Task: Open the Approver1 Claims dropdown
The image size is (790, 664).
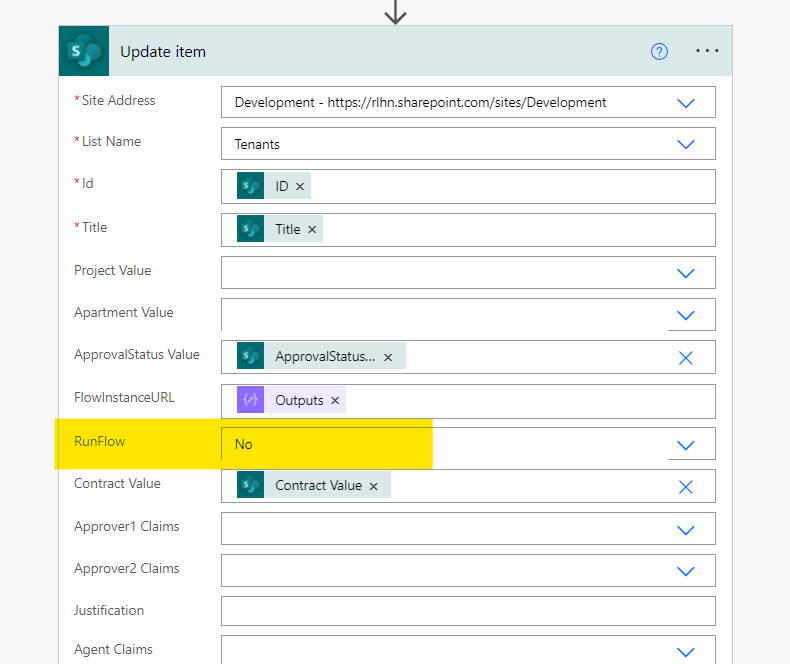Action: pos(686,529)
